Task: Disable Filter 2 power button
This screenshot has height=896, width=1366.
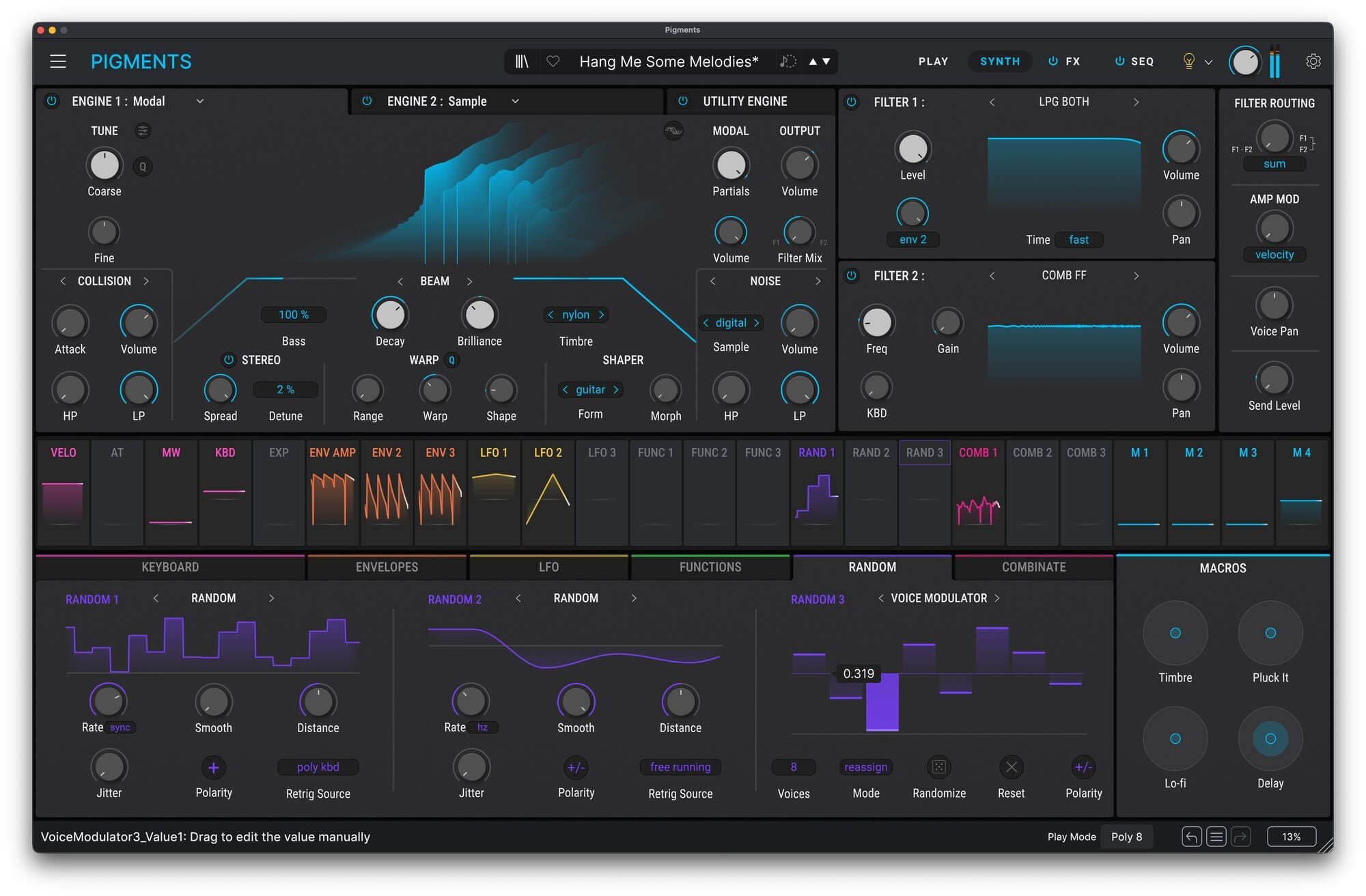Action: (x=852, y=276)
